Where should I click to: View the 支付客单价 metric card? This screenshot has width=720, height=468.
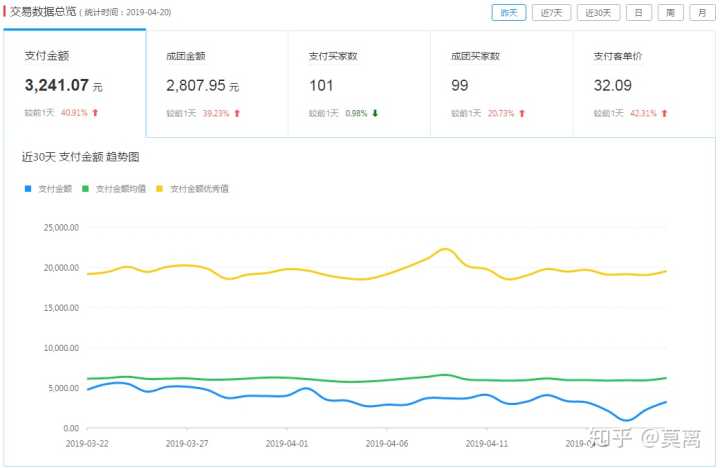642,83
